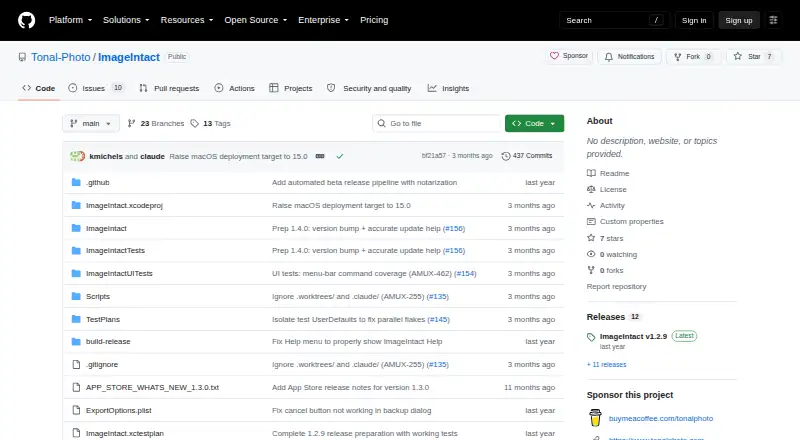Viewport: 800px width, 440px height.
Task: Click the Scripts folder icon
Action: pos(76,296)
